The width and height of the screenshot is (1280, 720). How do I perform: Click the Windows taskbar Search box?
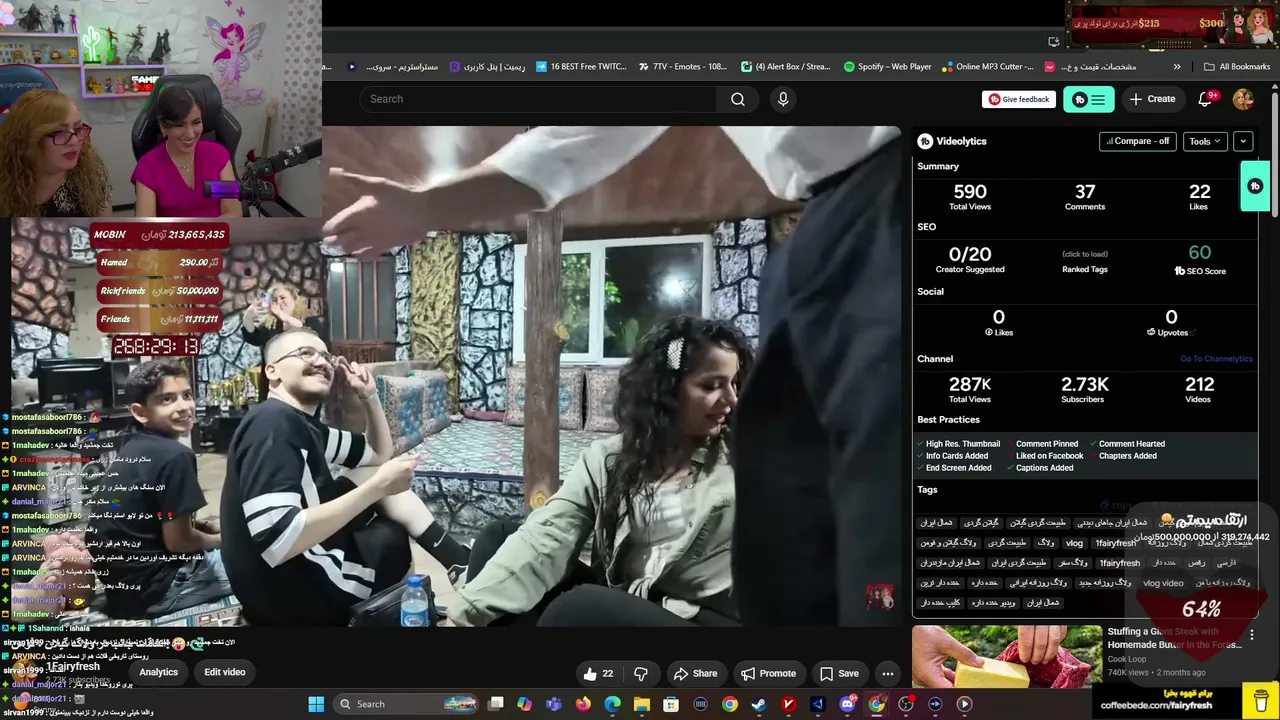405,704
